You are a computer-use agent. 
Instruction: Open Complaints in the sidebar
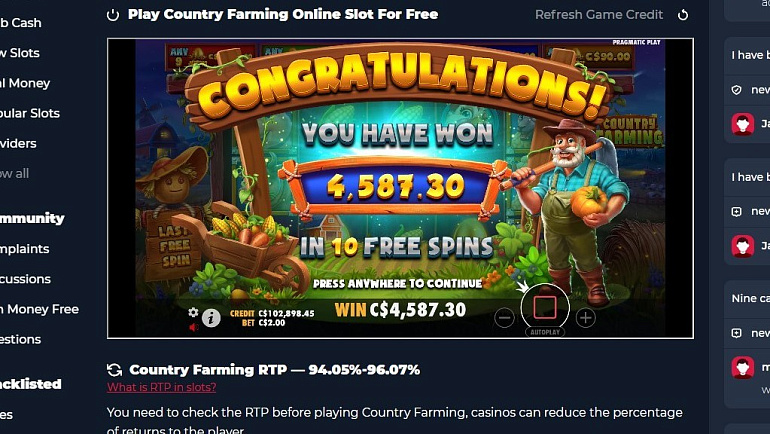tap(24, 249)
